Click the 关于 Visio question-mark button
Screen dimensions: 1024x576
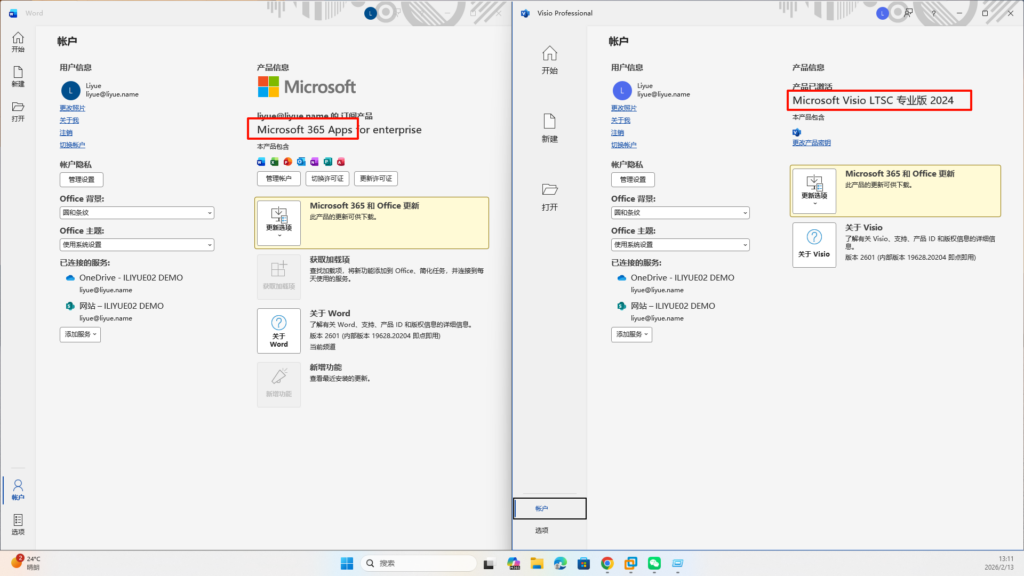(x=813, y=244)
